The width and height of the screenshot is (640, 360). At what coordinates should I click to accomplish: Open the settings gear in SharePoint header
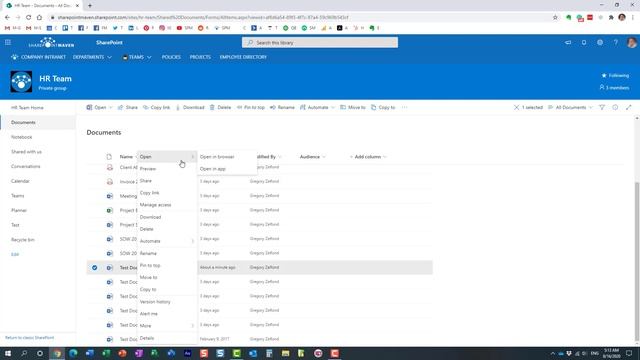(x=600, y=42)
